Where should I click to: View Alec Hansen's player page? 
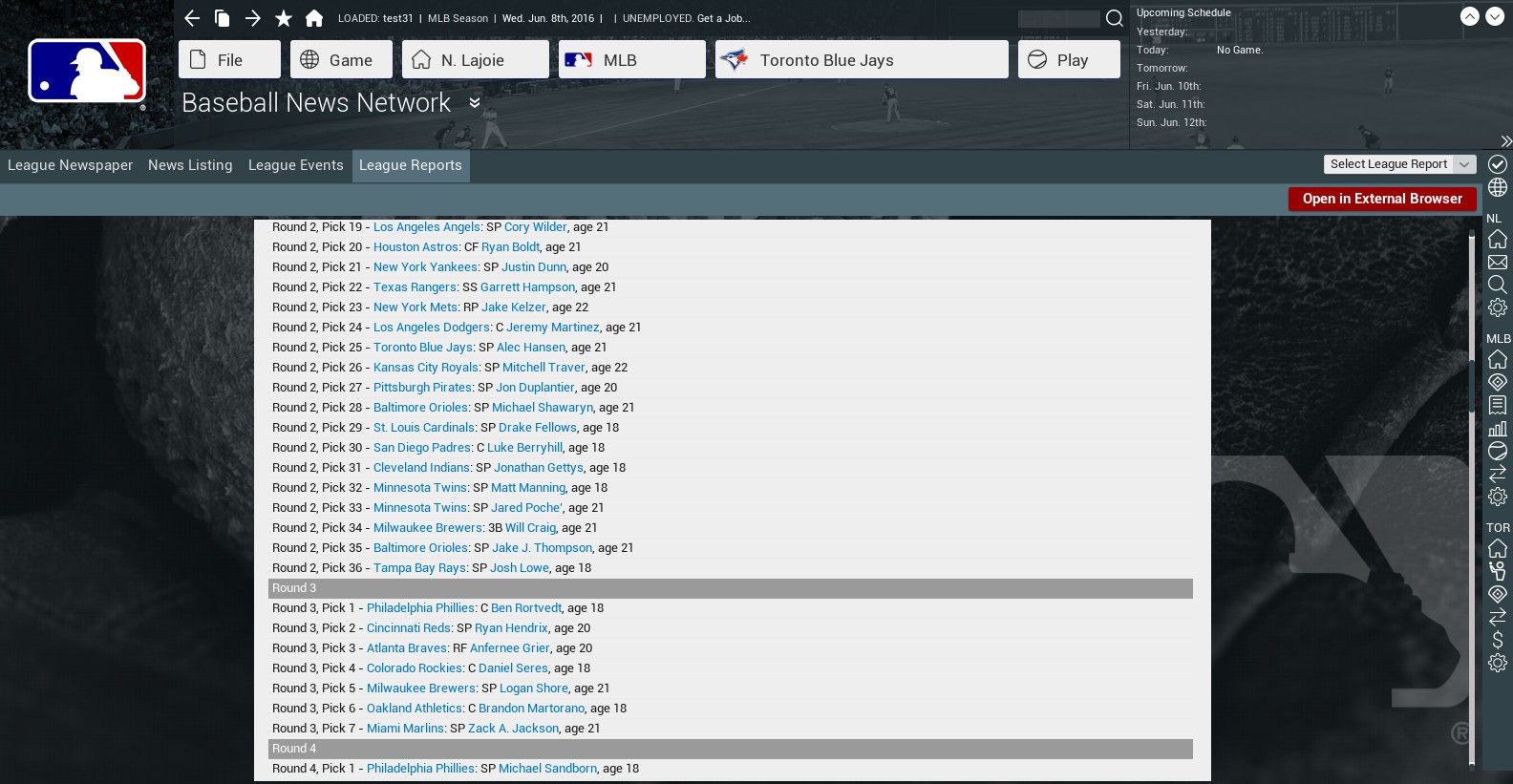click(x=531, y=348)
